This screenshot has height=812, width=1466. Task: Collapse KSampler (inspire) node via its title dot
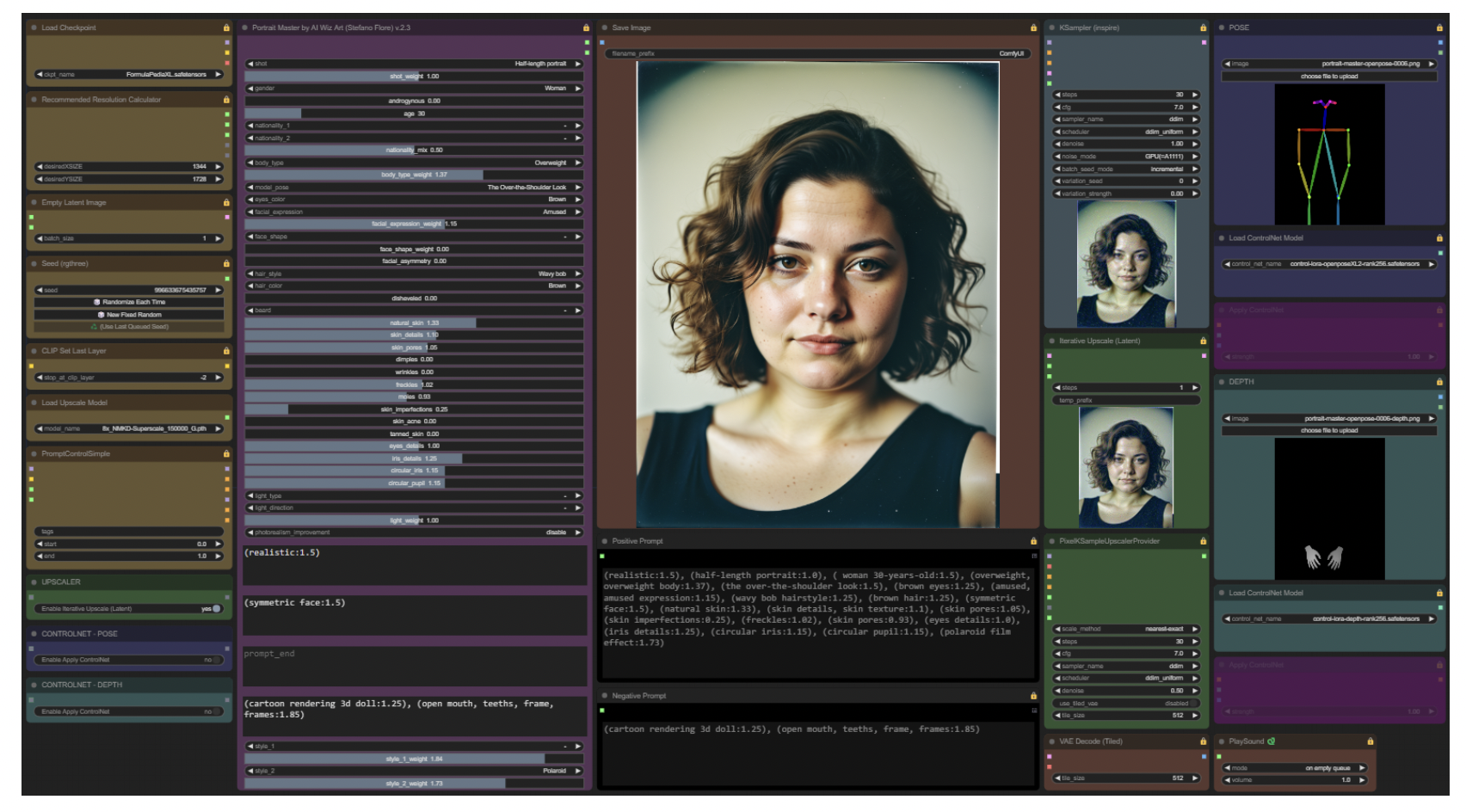[x=1051, y=28]
